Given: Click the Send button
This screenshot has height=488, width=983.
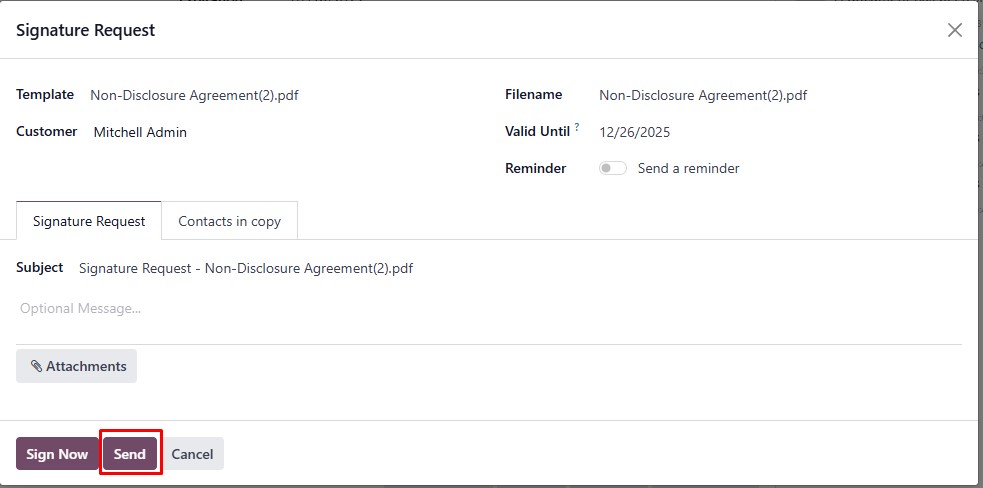Looking at the screenshot, I should [130, 454].
